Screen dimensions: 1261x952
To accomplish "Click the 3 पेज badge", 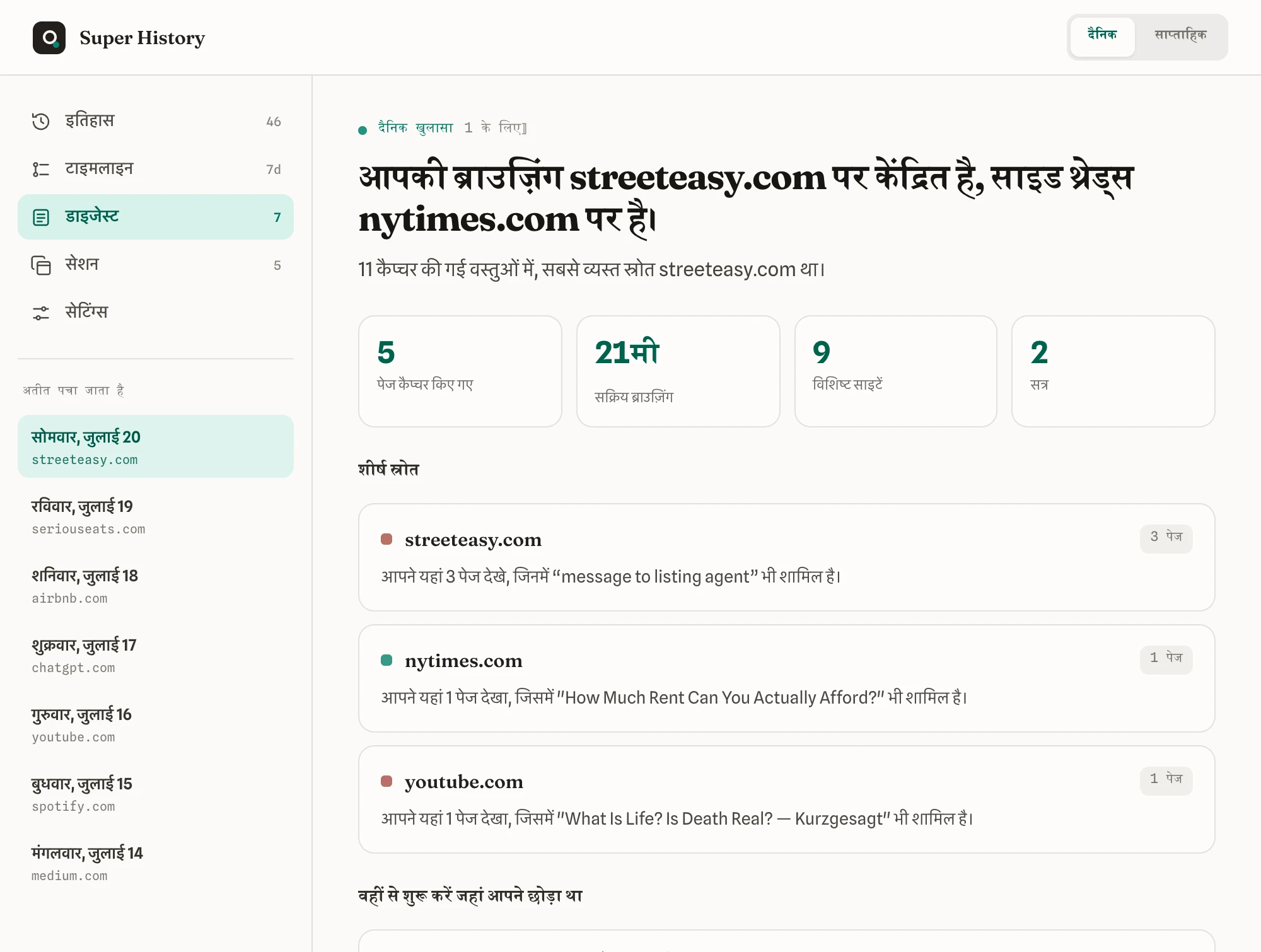I will click(1166, 538).
